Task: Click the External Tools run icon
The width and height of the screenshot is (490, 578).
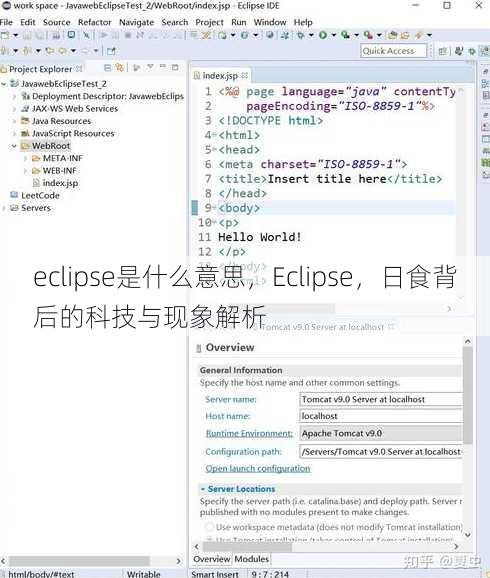Action: click(368, 35)
